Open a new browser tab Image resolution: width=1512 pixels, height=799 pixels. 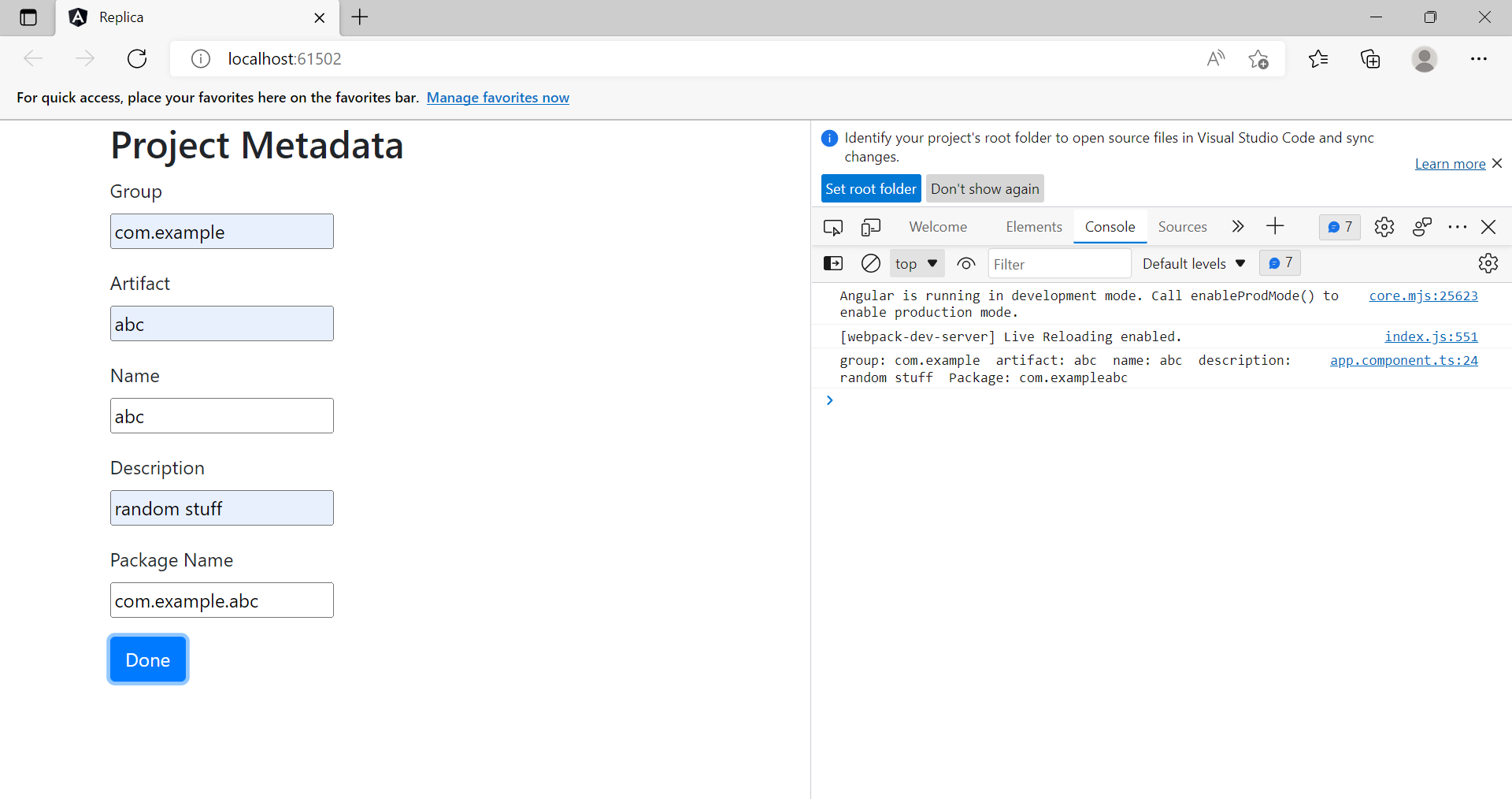[x=360, y=17]
